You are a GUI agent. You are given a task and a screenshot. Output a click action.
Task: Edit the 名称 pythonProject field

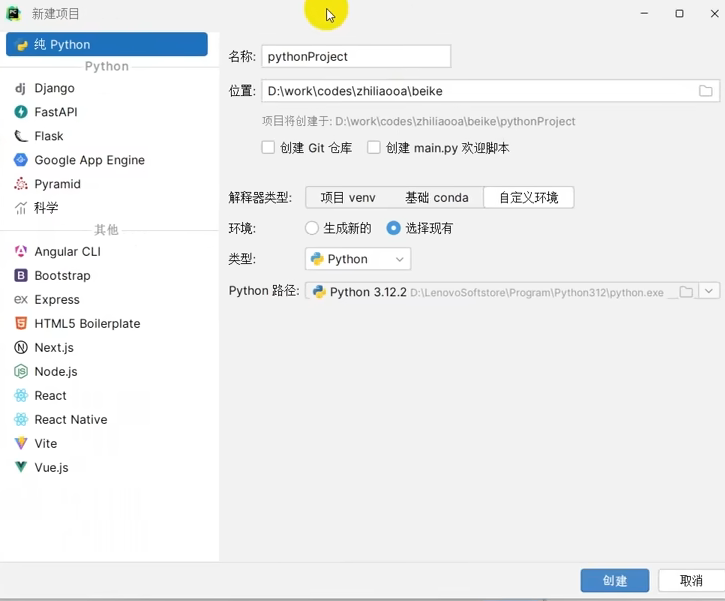tap(356, 56)
